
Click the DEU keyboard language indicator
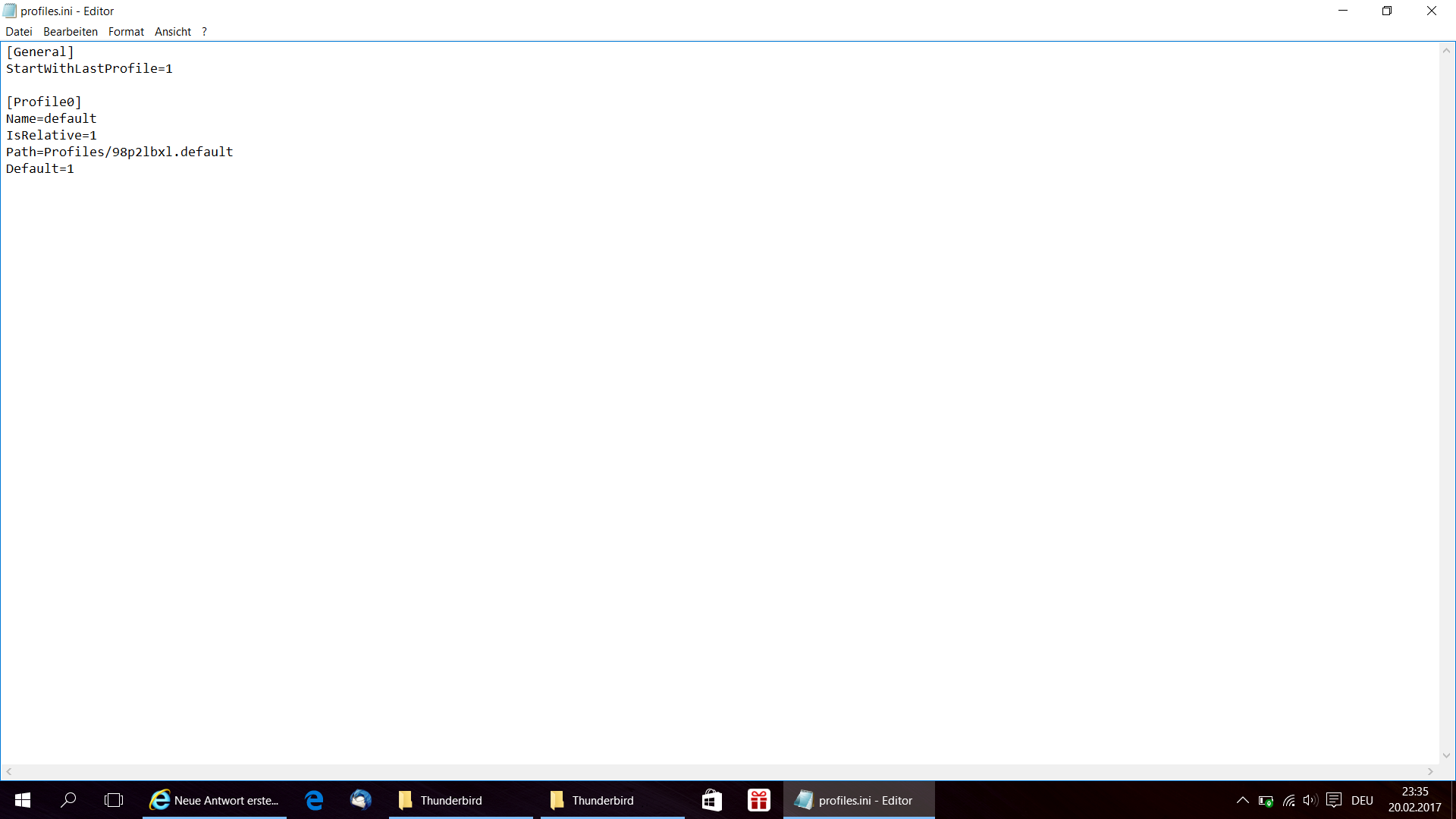(1362, 800)
